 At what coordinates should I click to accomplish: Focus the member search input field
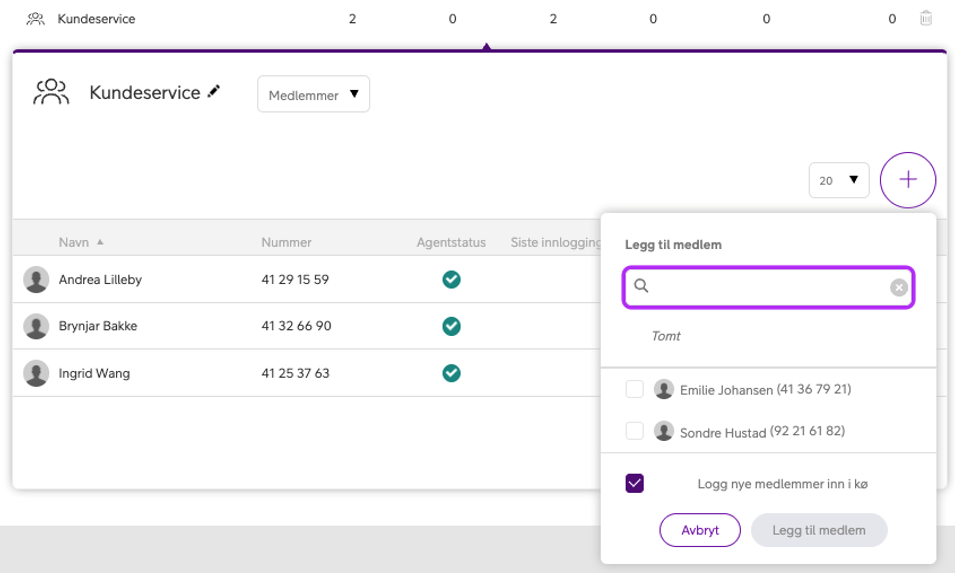click(767, 287)
